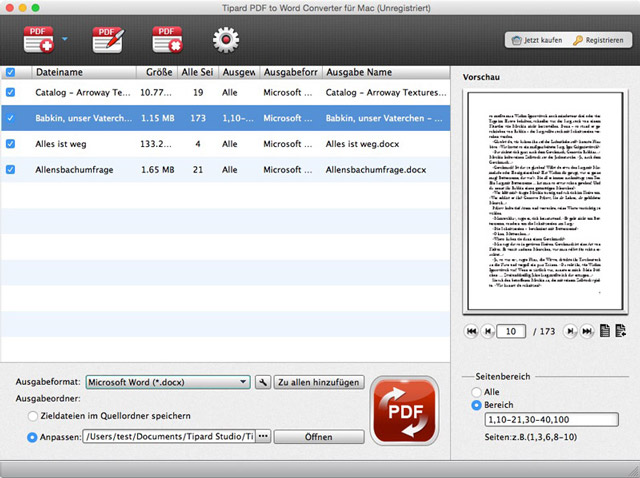The image size is (640, 478).
Task: Click the Alle Sei column header
Action: click(x=198, y=72)
